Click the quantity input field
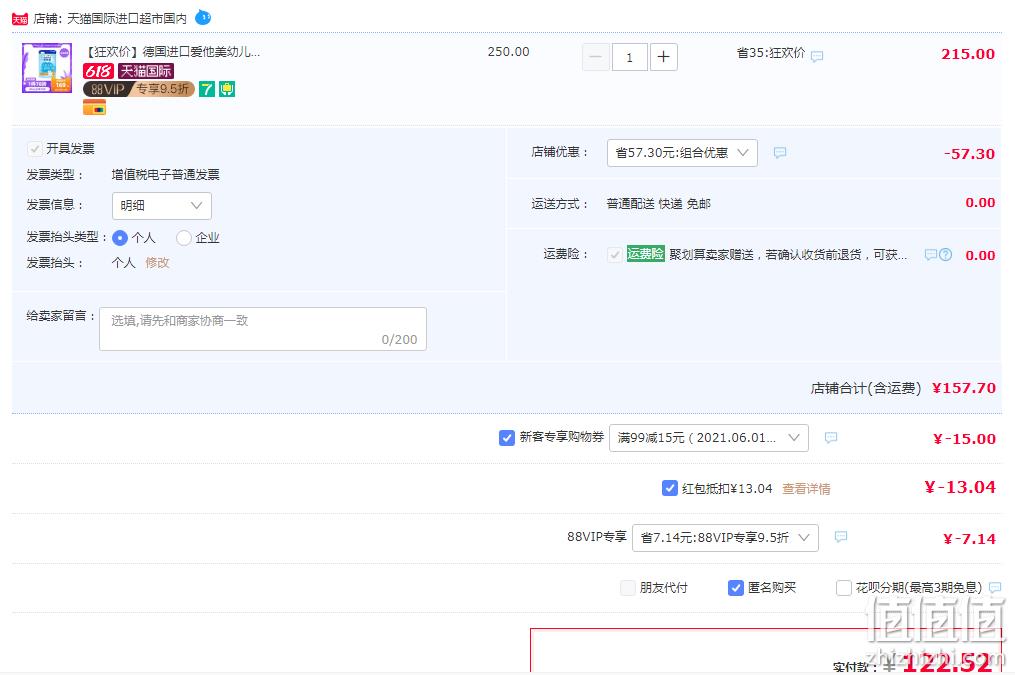 (629, 57)
